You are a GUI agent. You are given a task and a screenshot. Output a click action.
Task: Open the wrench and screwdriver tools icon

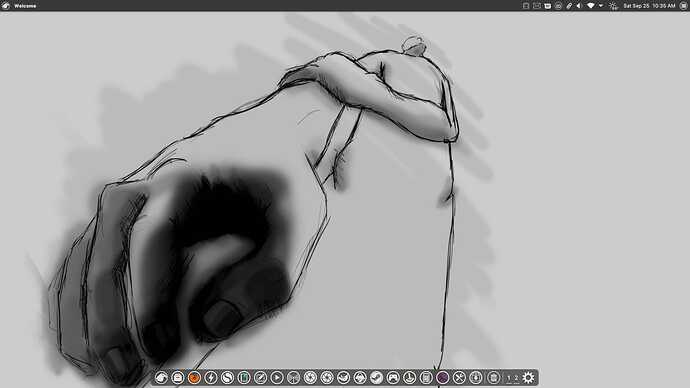[459, 377]
